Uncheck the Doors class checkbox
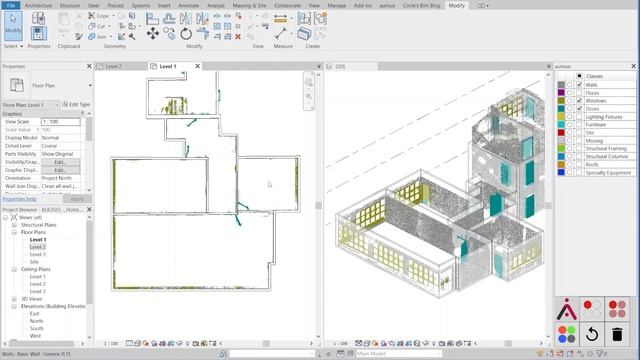 (579, 109)
